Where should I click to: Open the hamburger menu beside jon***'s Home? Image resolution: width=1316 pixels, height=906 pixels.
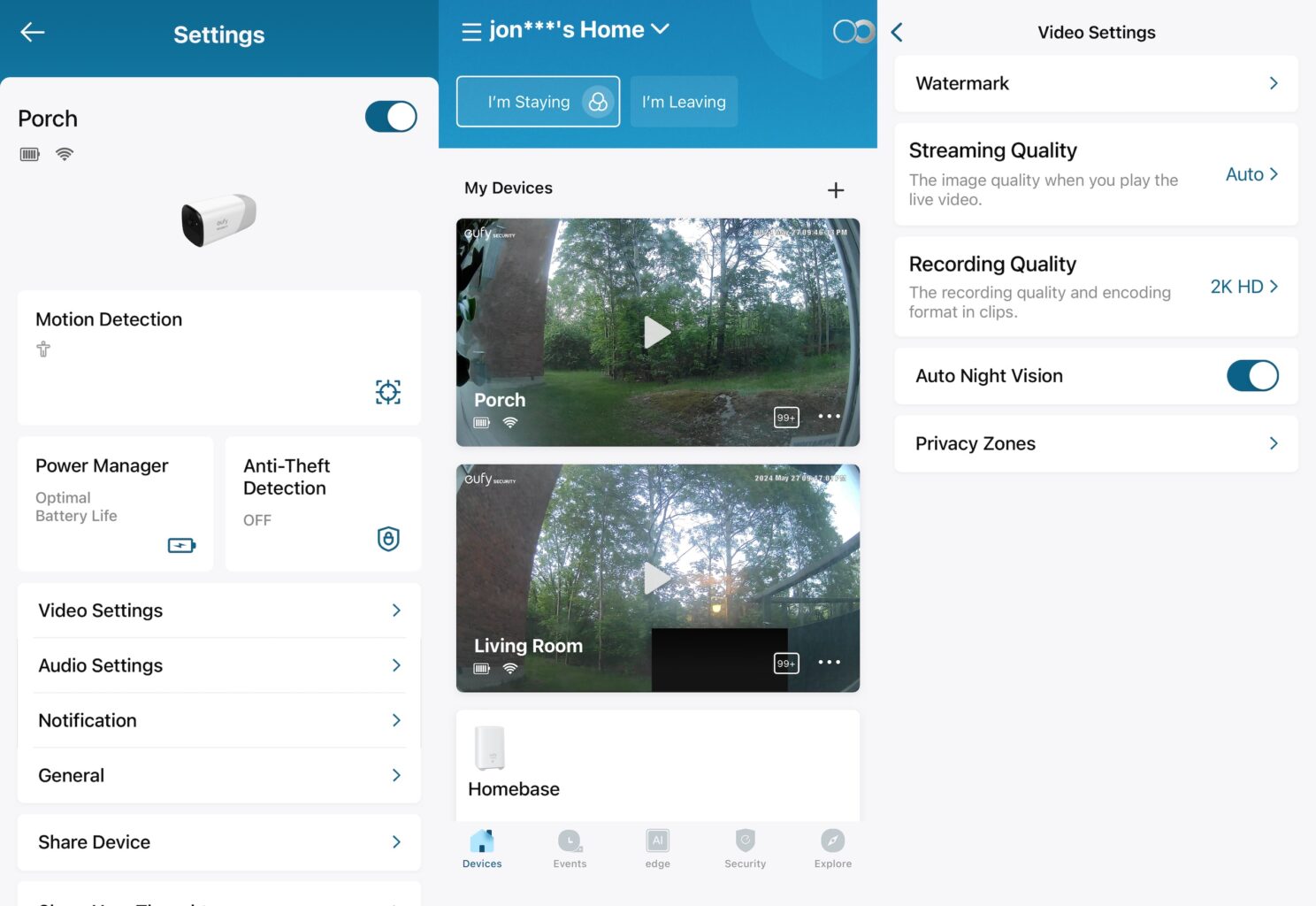(471, 32)
